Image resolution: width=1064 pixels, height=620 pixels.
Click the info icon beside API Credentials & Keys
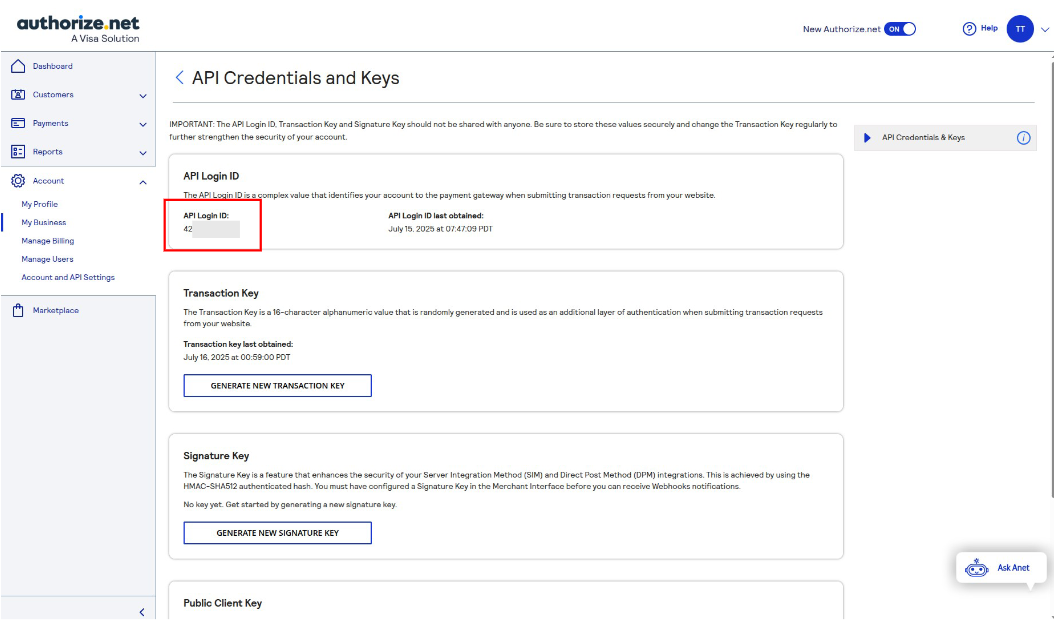1023,138
